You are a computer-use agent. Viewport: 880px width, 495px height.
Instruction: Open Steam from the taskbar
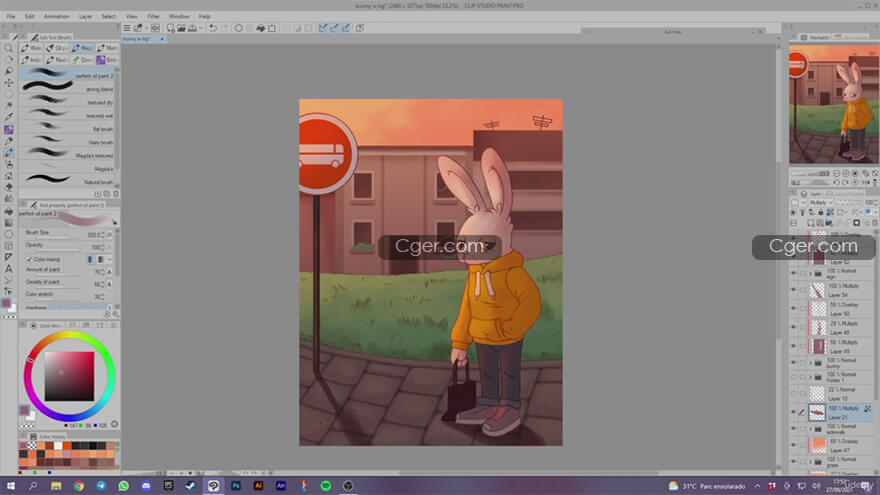[x=191, y=486]
